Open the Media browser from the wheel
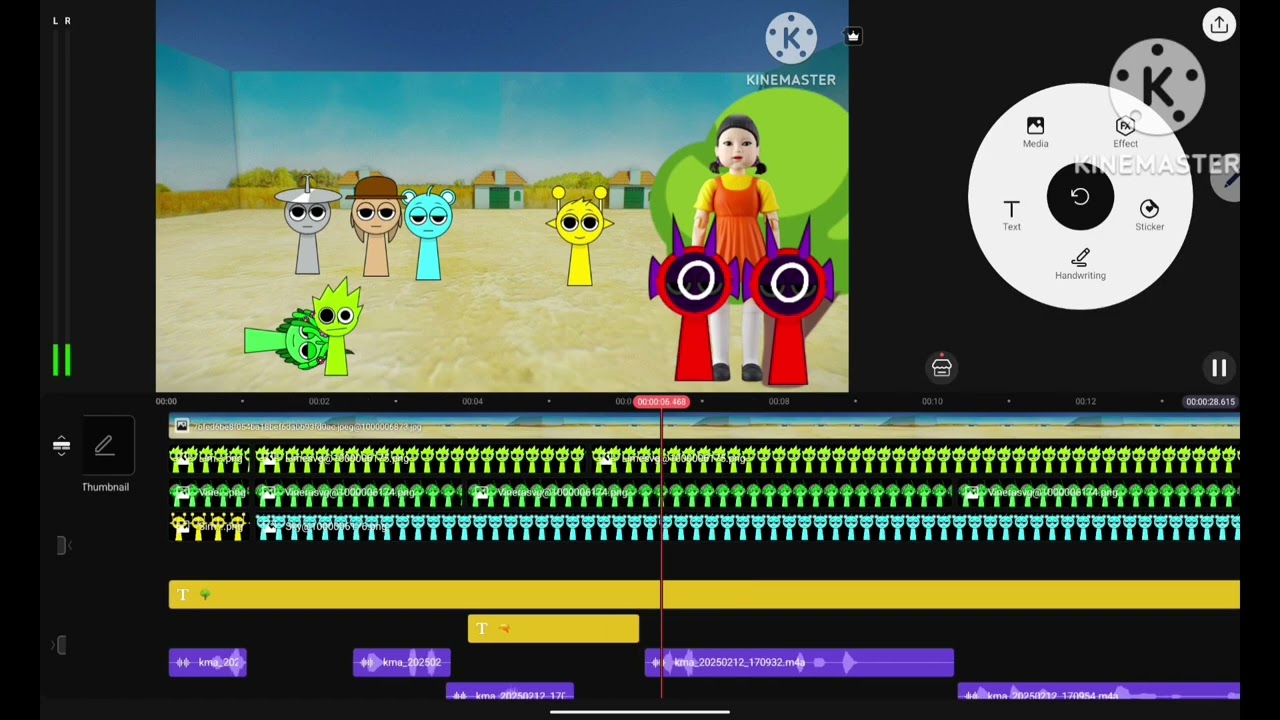The image size is (1280, 720). [x=1035, y=132]
